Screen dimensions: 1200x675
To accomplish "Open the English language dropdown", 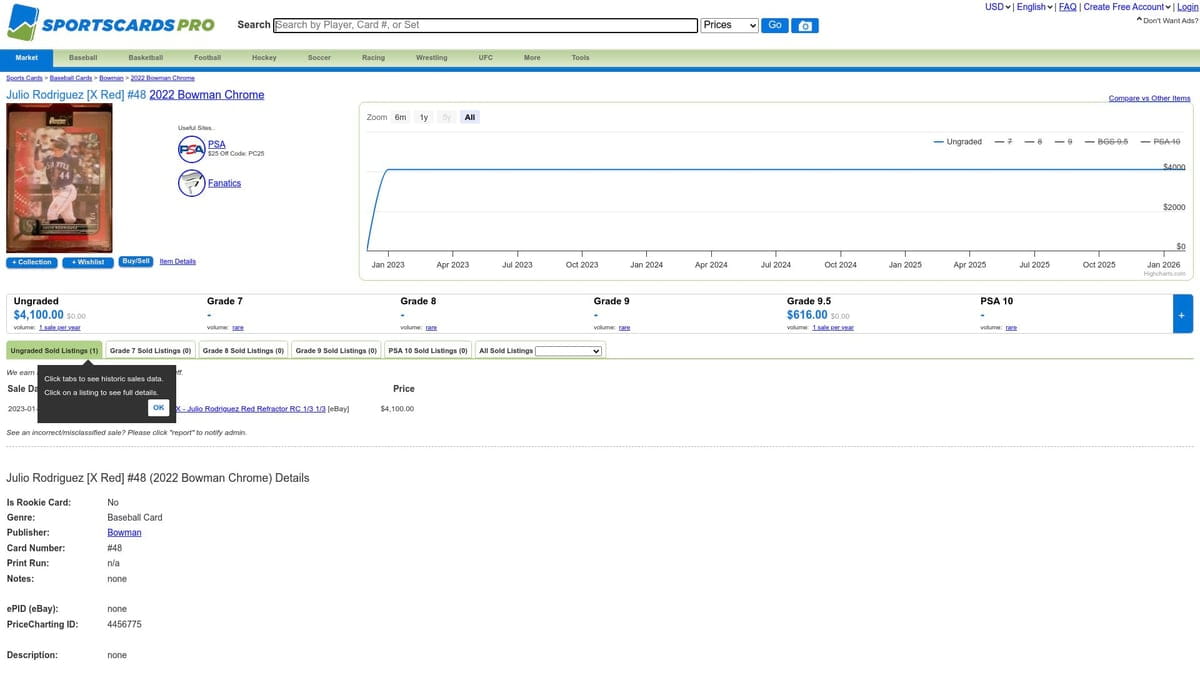I will tap(1035, 7).
